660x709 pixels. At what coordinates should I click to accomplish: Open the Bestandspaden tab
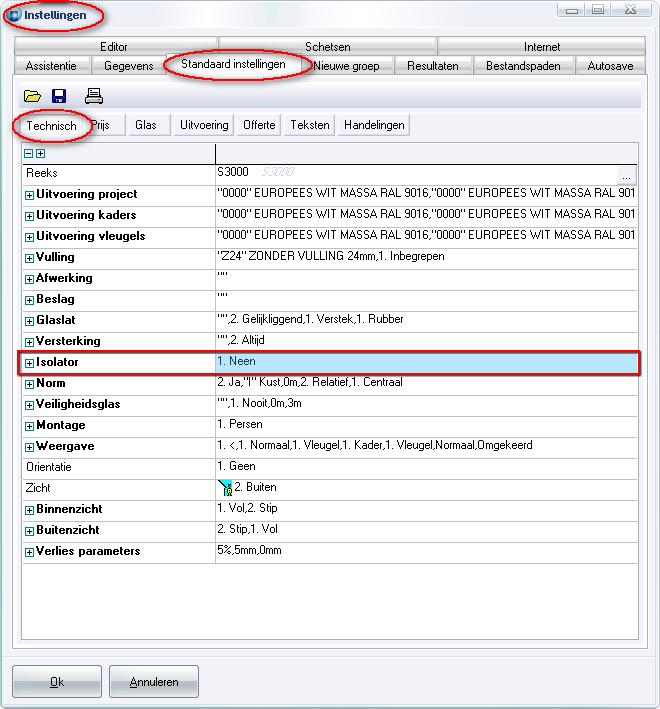tap(523, 66)
